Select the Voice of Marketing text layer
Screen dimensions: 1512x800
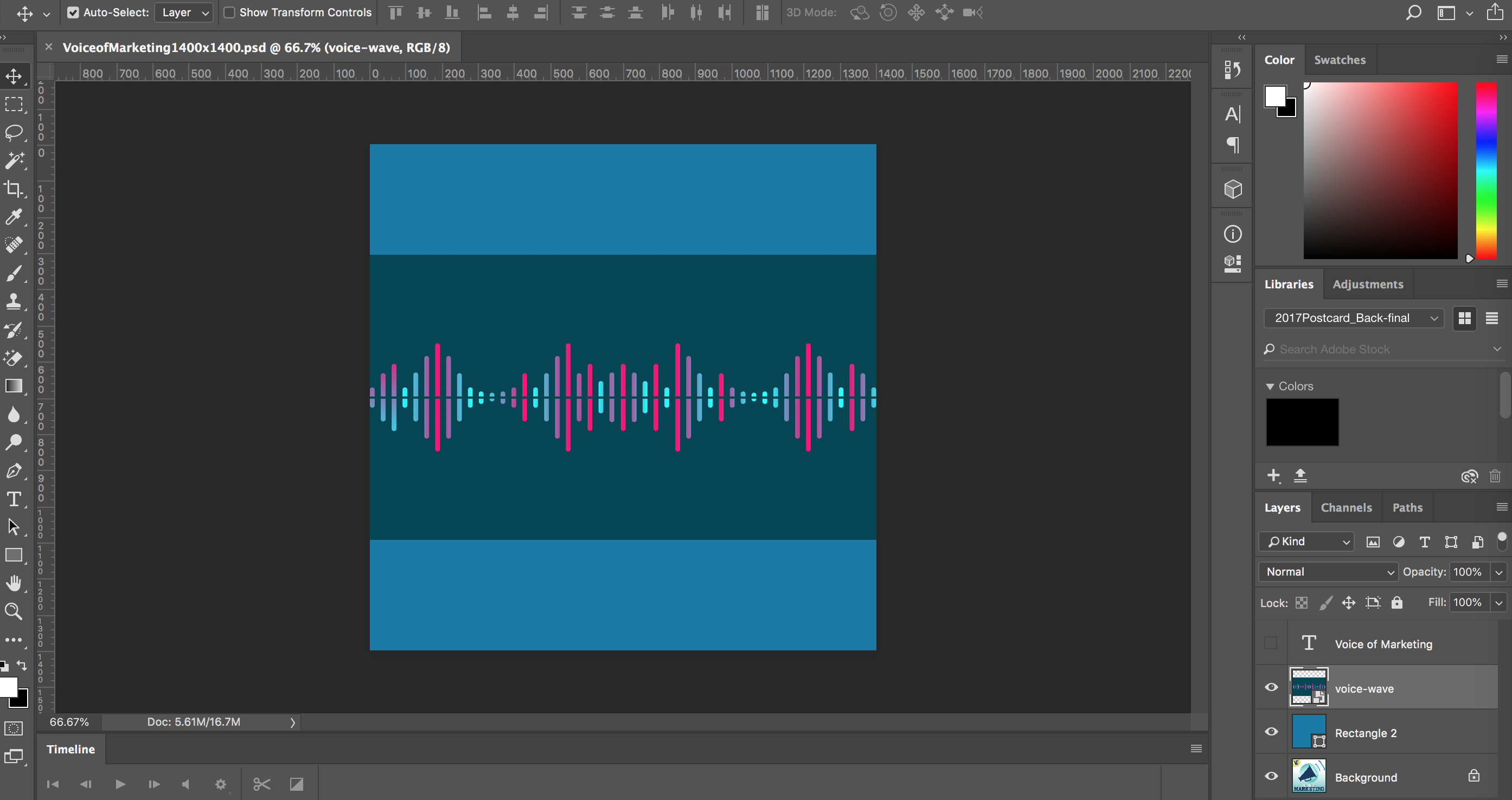(1383, 644)
